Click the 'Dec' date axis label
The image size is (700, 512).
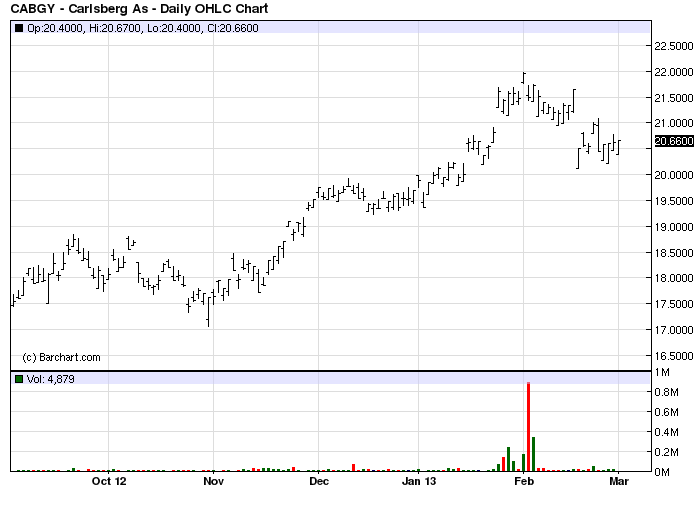319,481
